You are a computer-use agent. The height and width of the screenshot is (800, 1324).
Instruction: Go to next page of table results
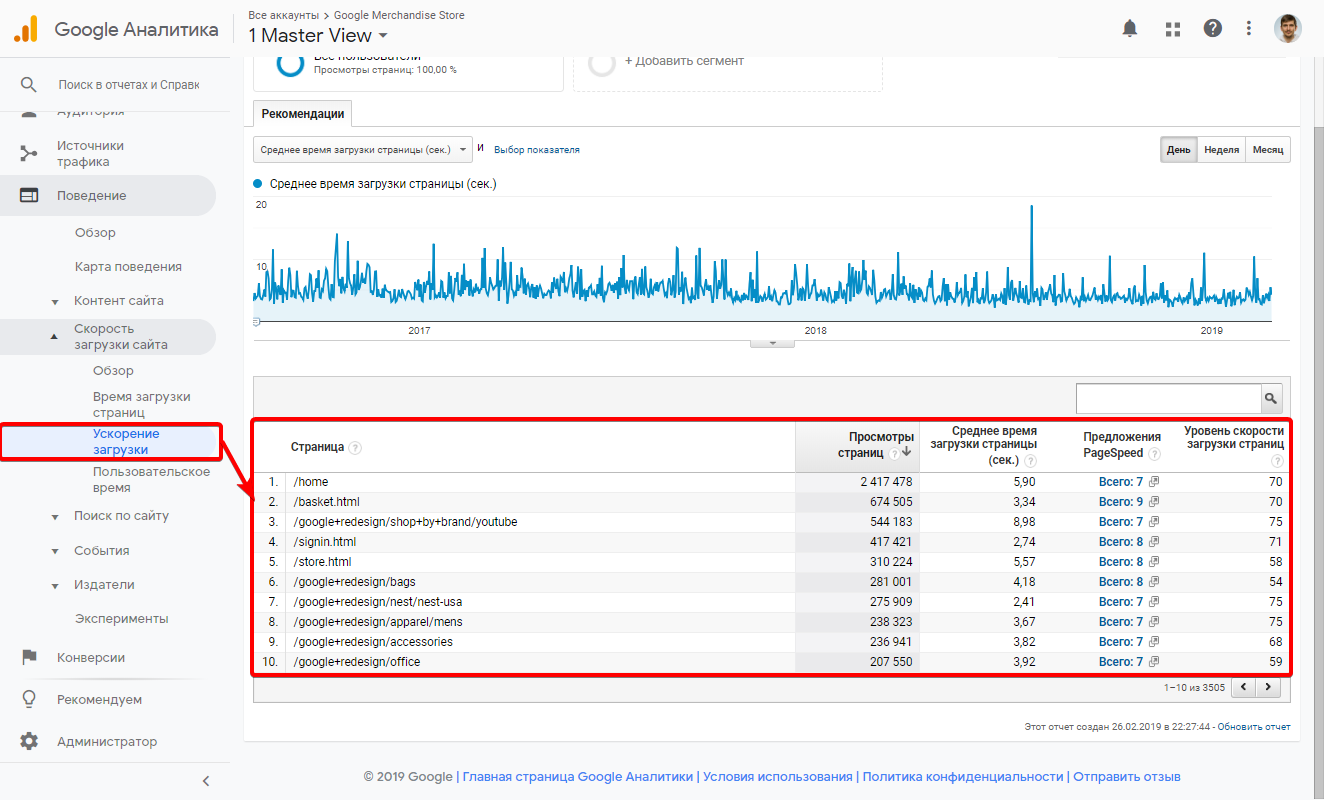click(x=1269, y=687)
